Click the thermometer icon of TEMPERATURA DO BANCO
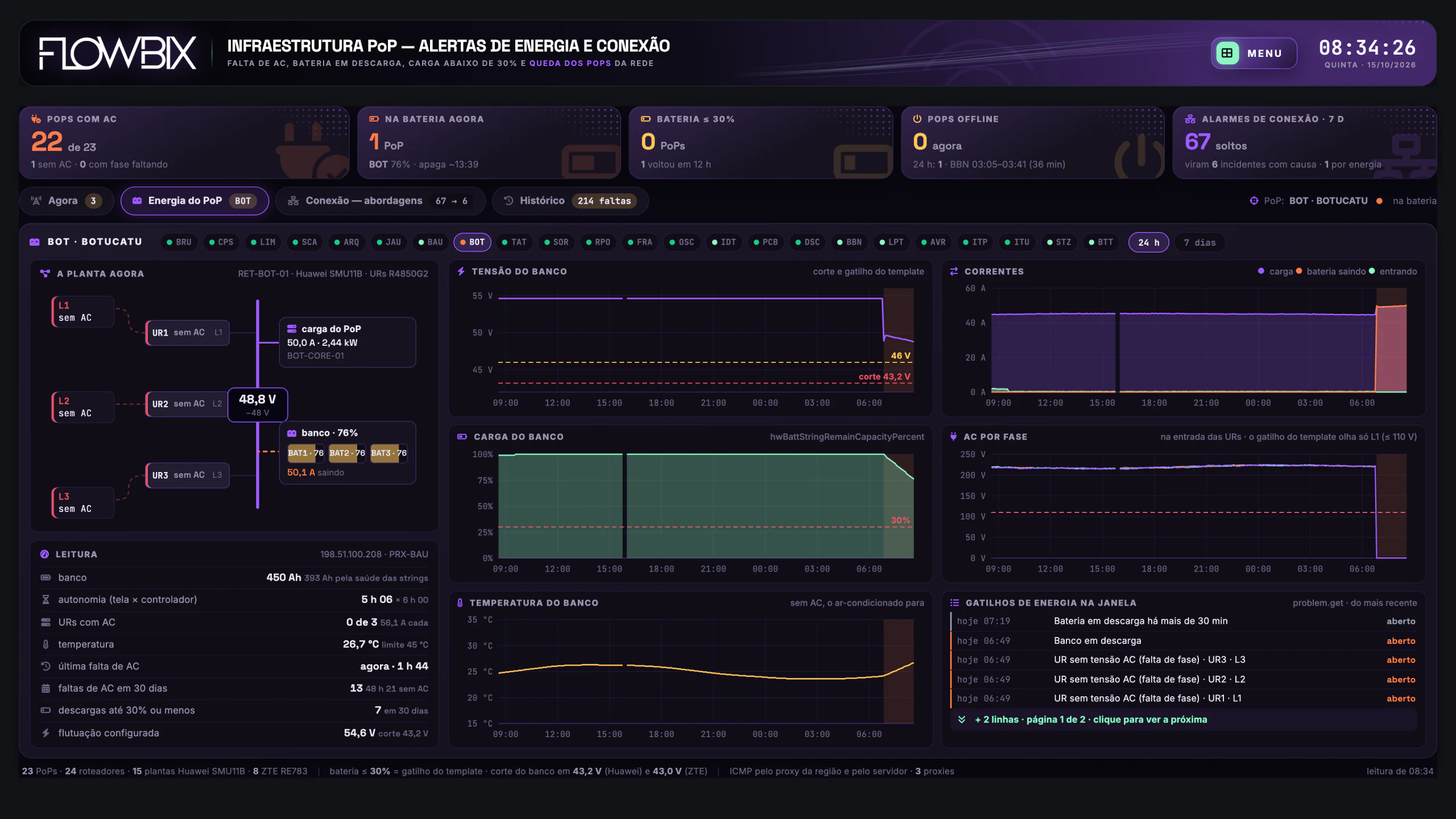1456x819 pixels. [460, 602]
